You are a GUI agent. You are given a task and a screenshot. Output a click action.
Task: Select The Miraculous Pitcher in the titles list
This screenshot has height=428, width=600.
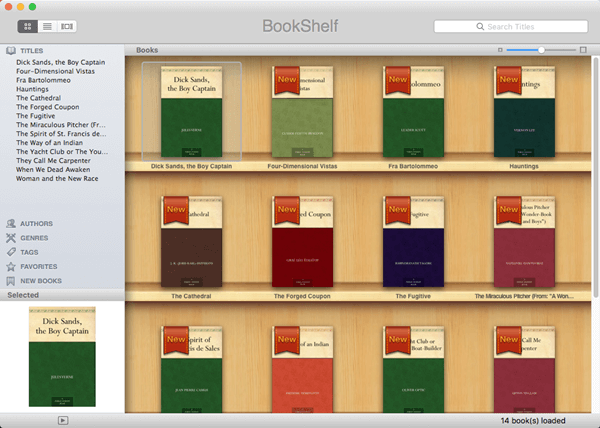coord(60,125)
